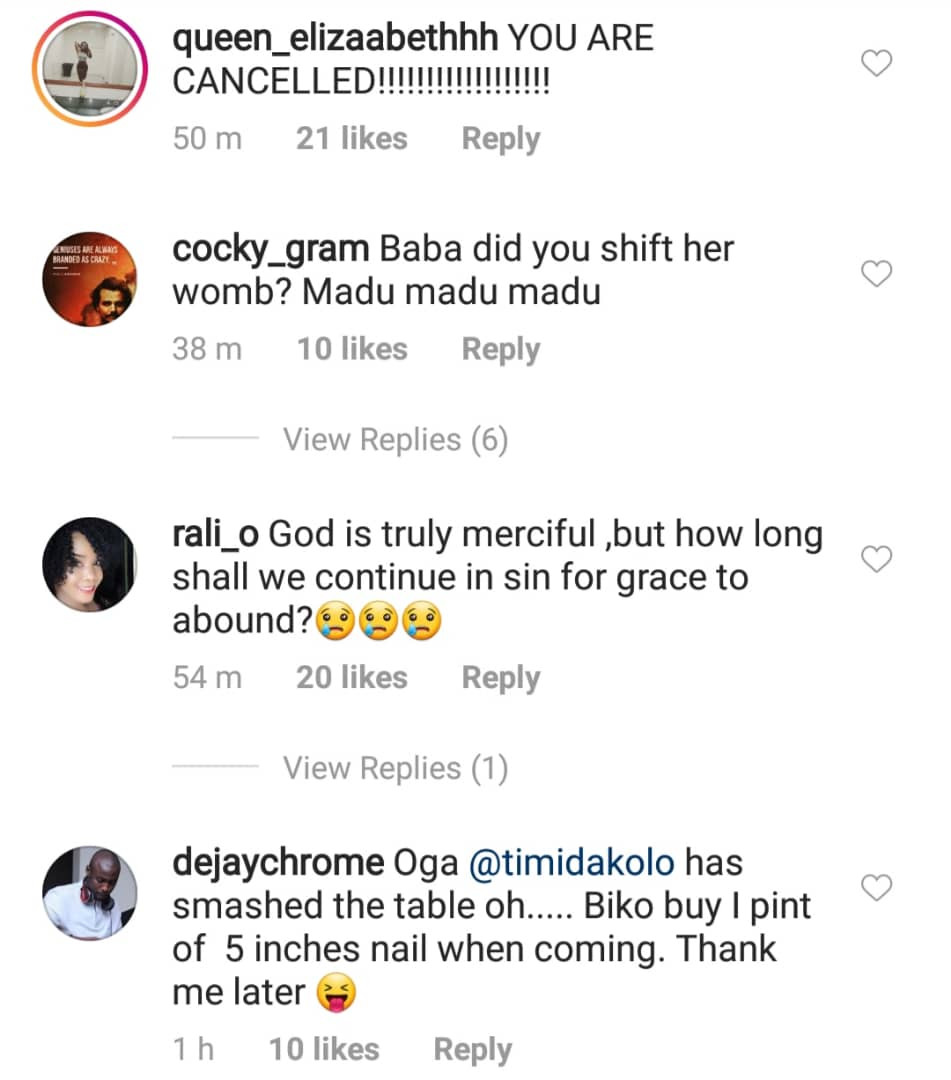
Task: Heart dejaychrome's comment
Action: tap(876, 886)
